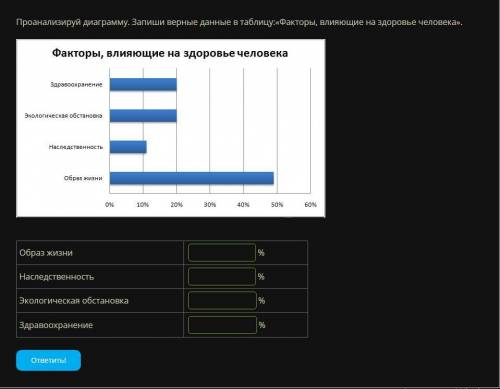
Task: Click the Наследственность bar in chart
Action: click(x=128, y=147)
